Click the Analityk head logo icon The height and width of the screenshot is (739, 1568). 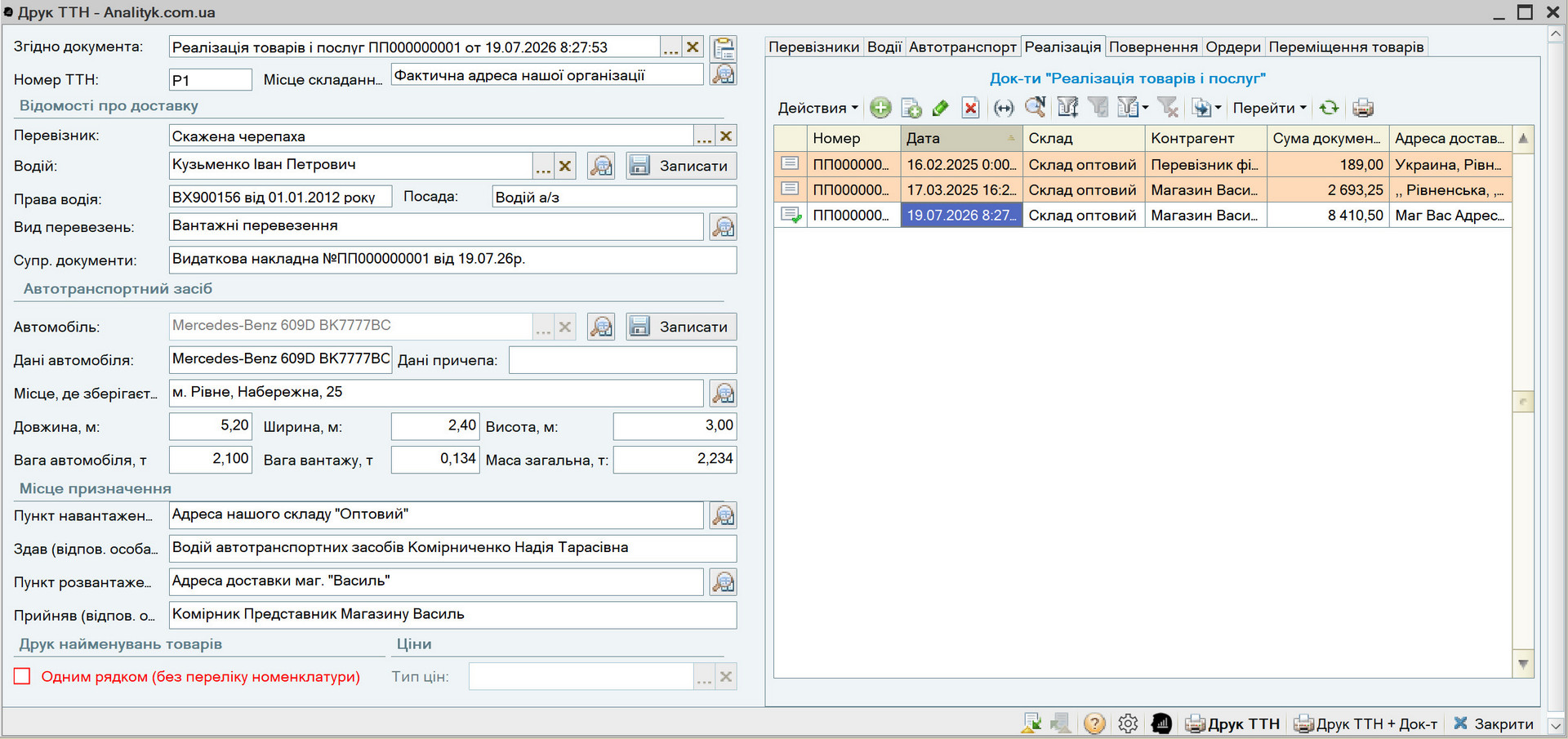[x=1161, y=723]
